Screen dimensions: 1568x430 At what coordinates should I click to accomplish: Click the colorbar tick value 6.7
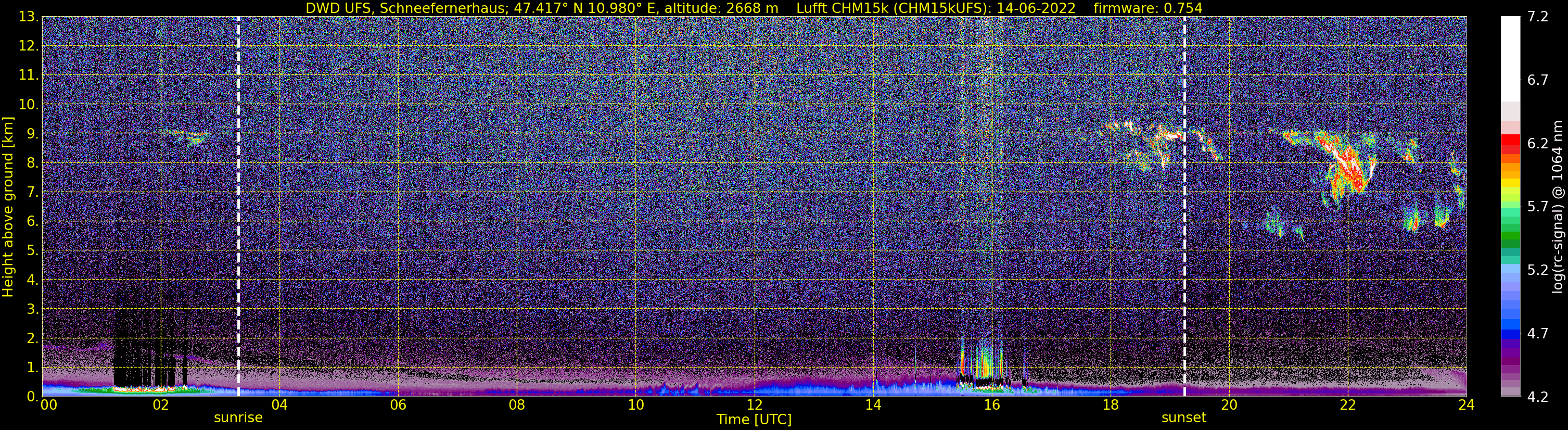click(x=1538, y=80)
